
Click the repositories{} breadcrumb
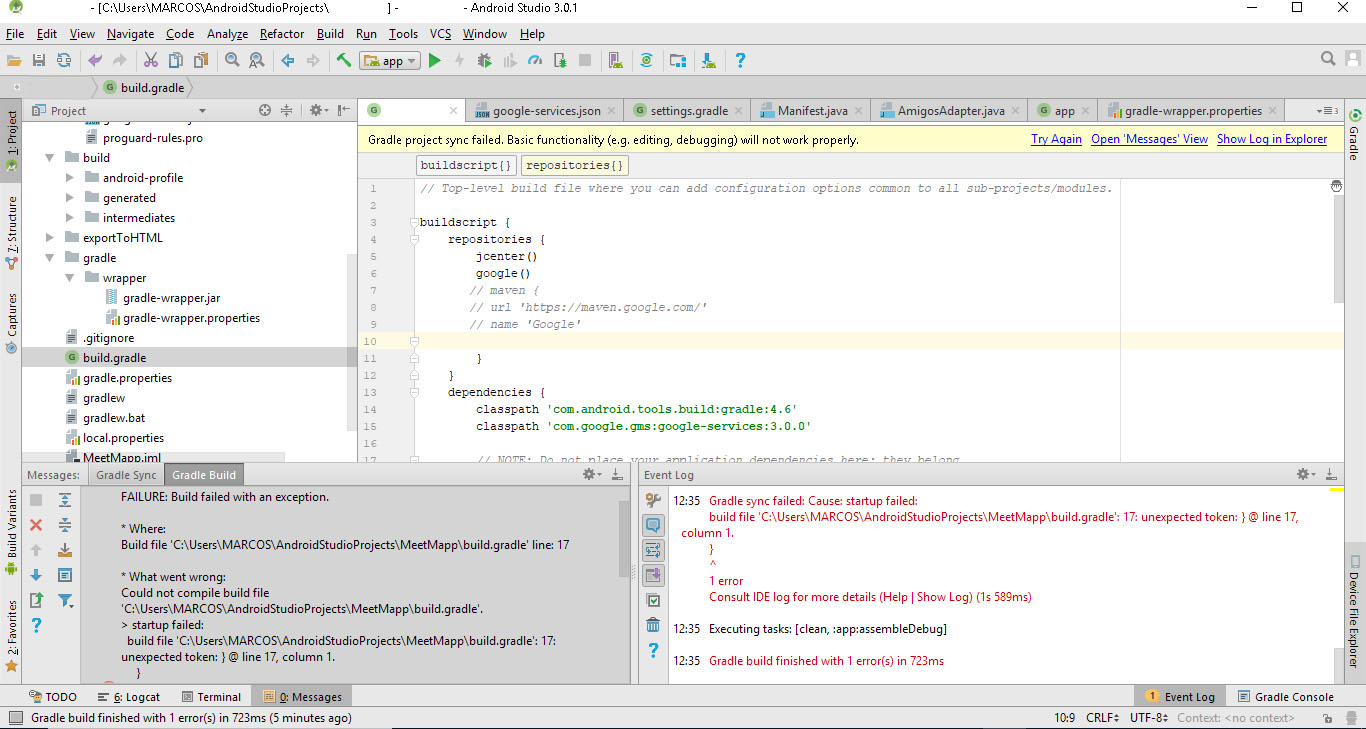click(x=575, y=165)
